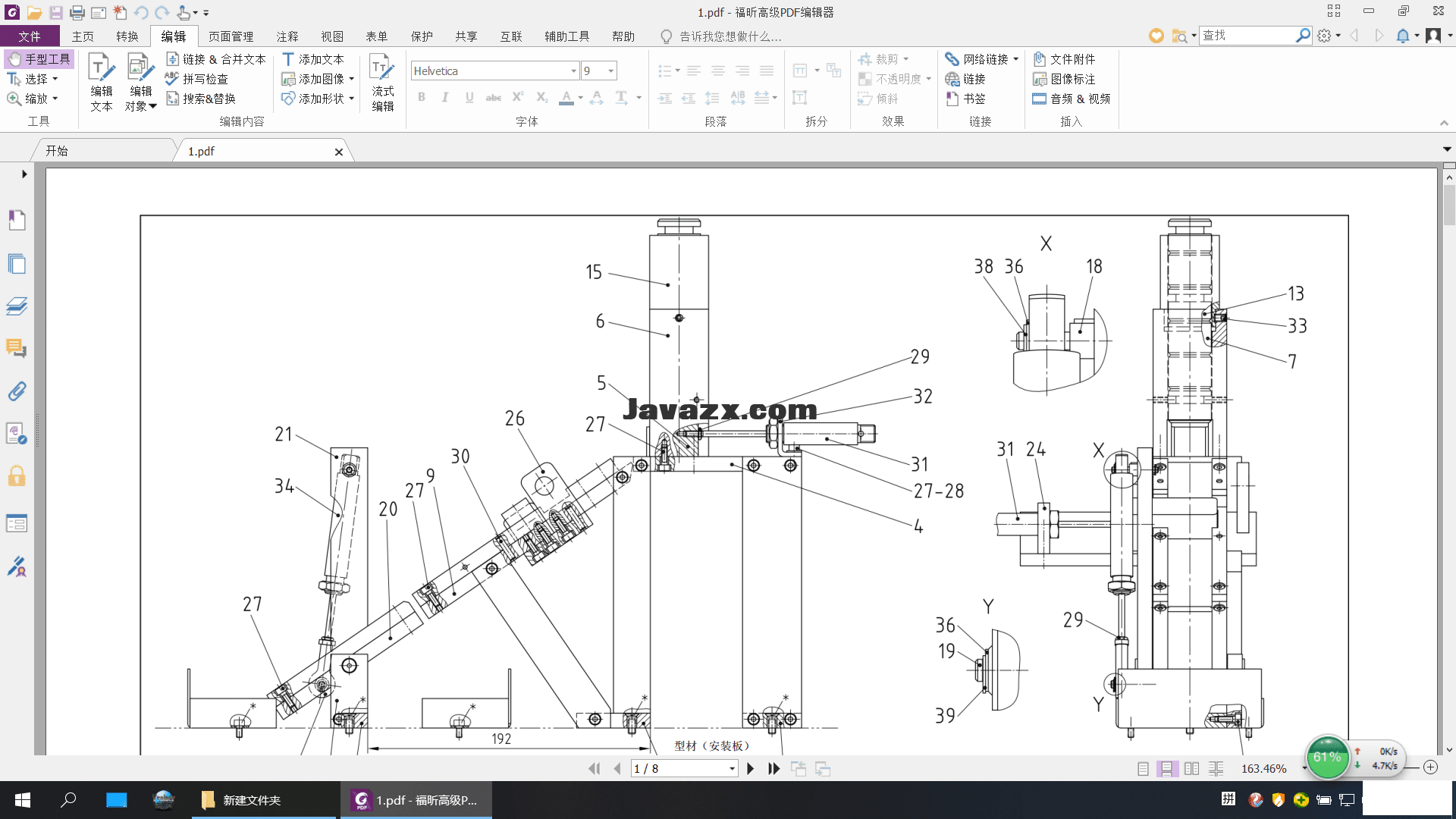Insert a File Attachment (文件附件)
Viewport: 1456px width, 819px height.
[x=1064, y=59]
